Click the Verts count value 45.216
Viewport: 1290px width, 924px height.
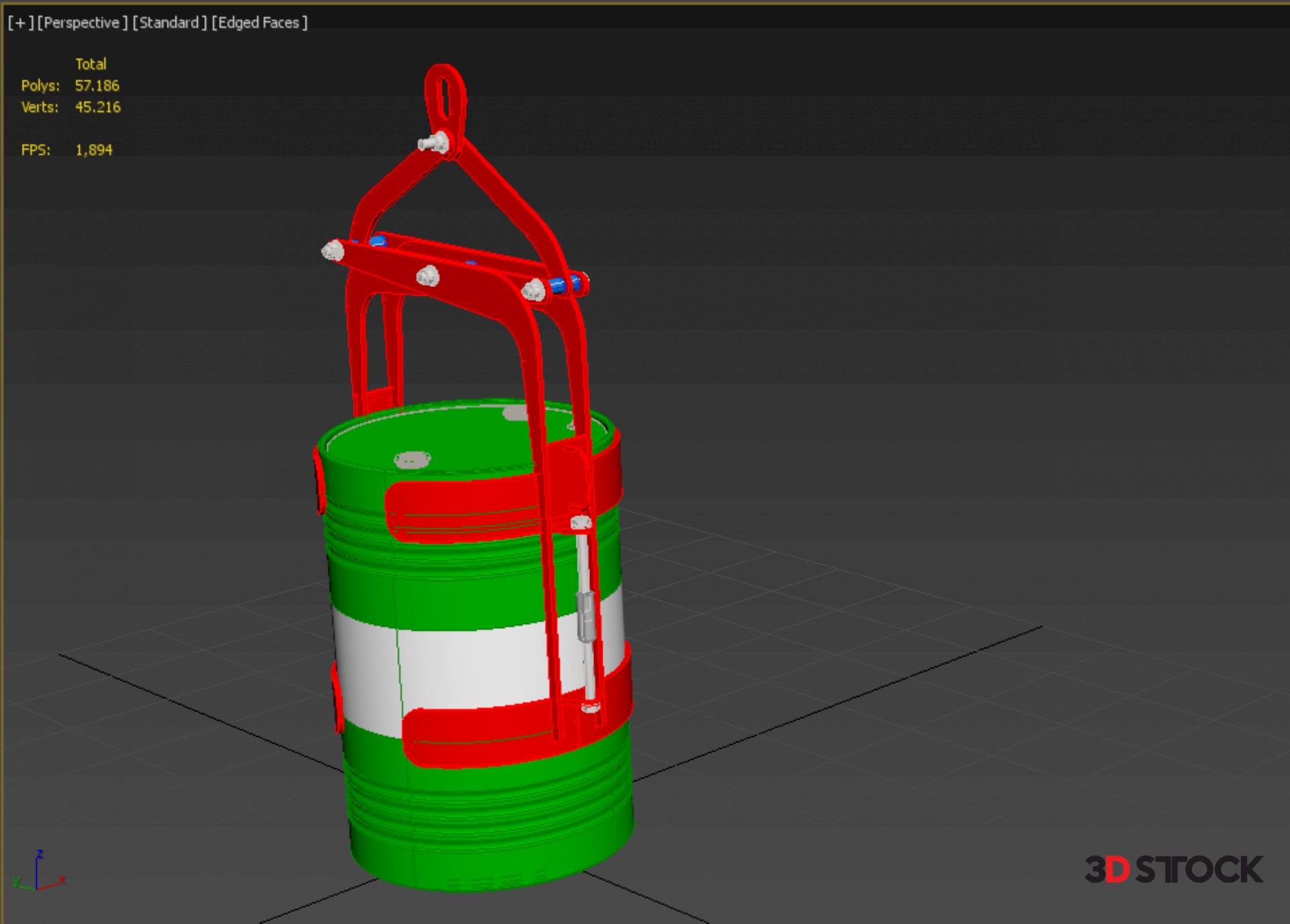pyautogui.click(x=97, y=108)
